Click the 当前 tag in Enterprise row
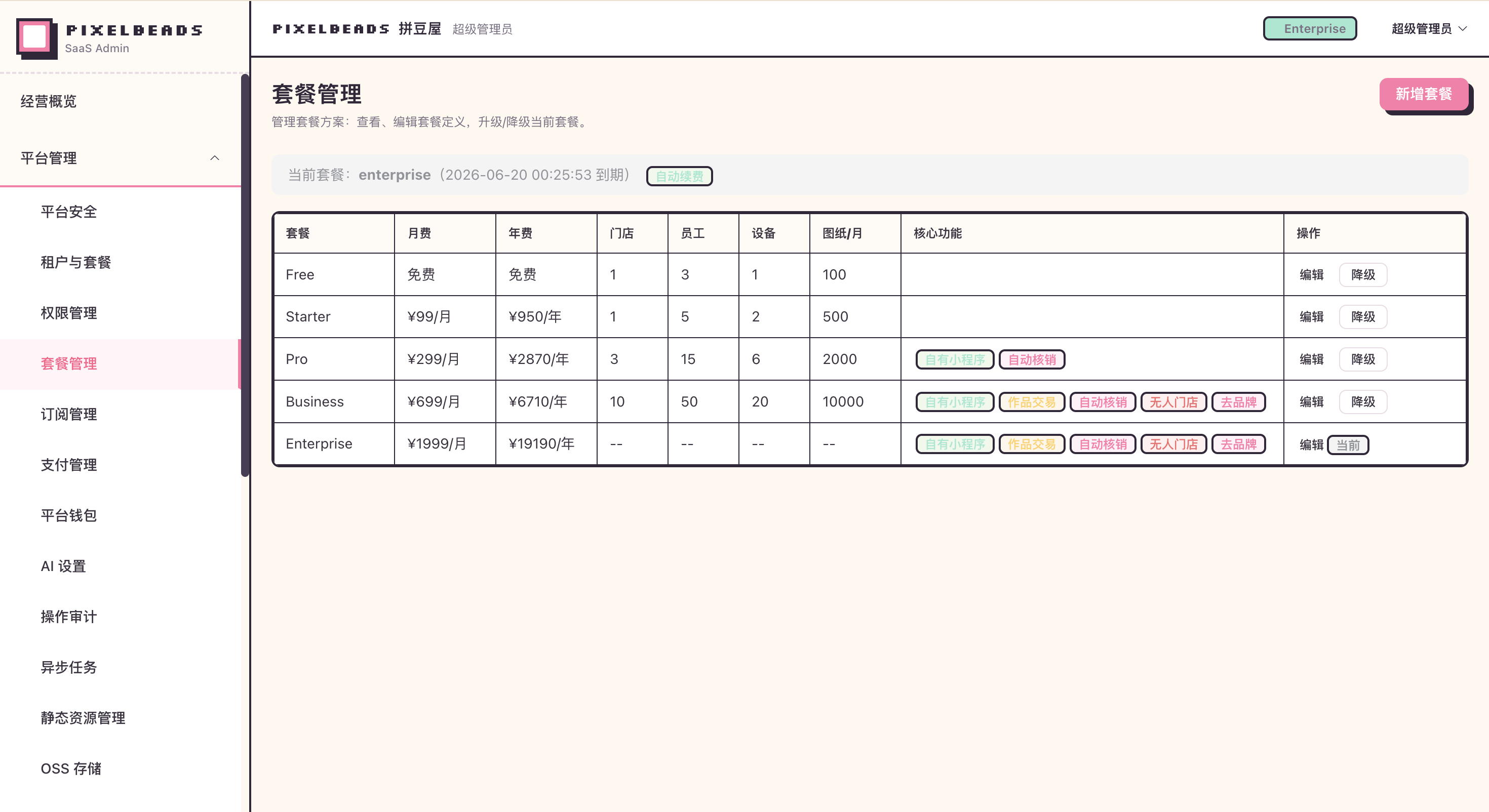The height and width of the screenshot is (812, 1489). tap(1348, 445)
